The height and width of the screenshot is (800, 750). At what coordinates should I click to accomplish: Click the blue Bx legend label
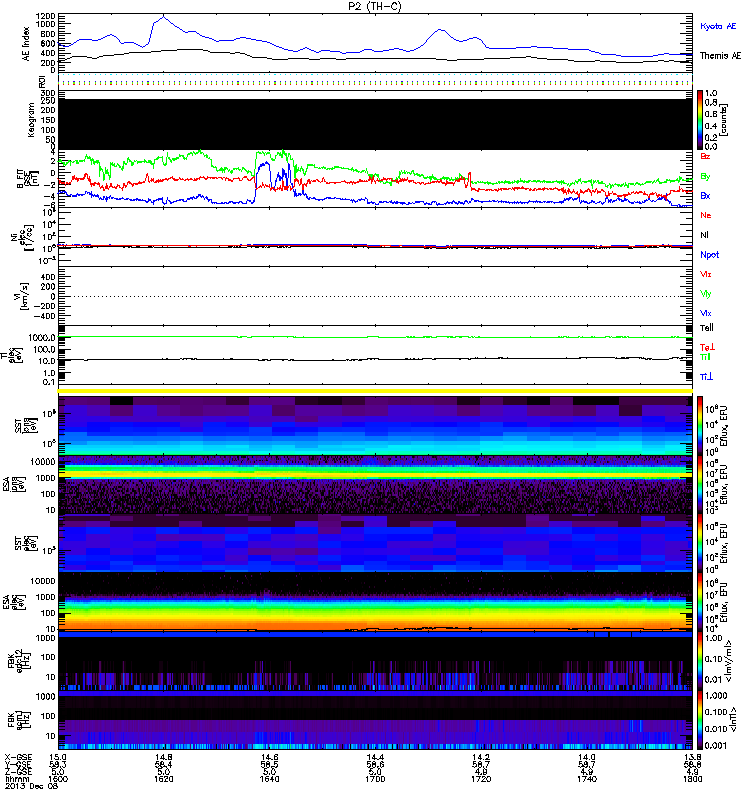click(x=706, y=196)
